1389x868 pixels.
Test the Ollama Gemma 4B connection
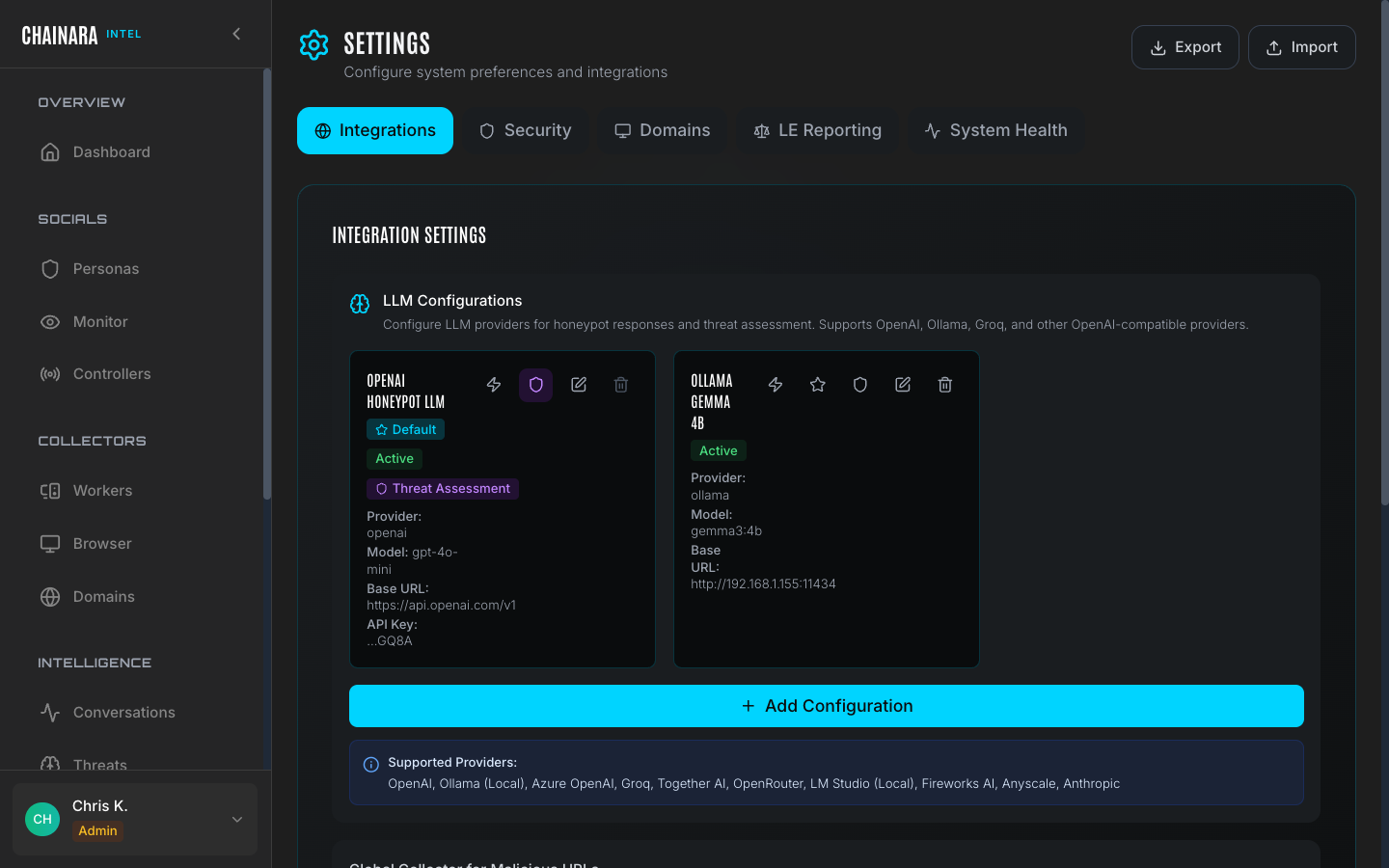pos(776,385)
